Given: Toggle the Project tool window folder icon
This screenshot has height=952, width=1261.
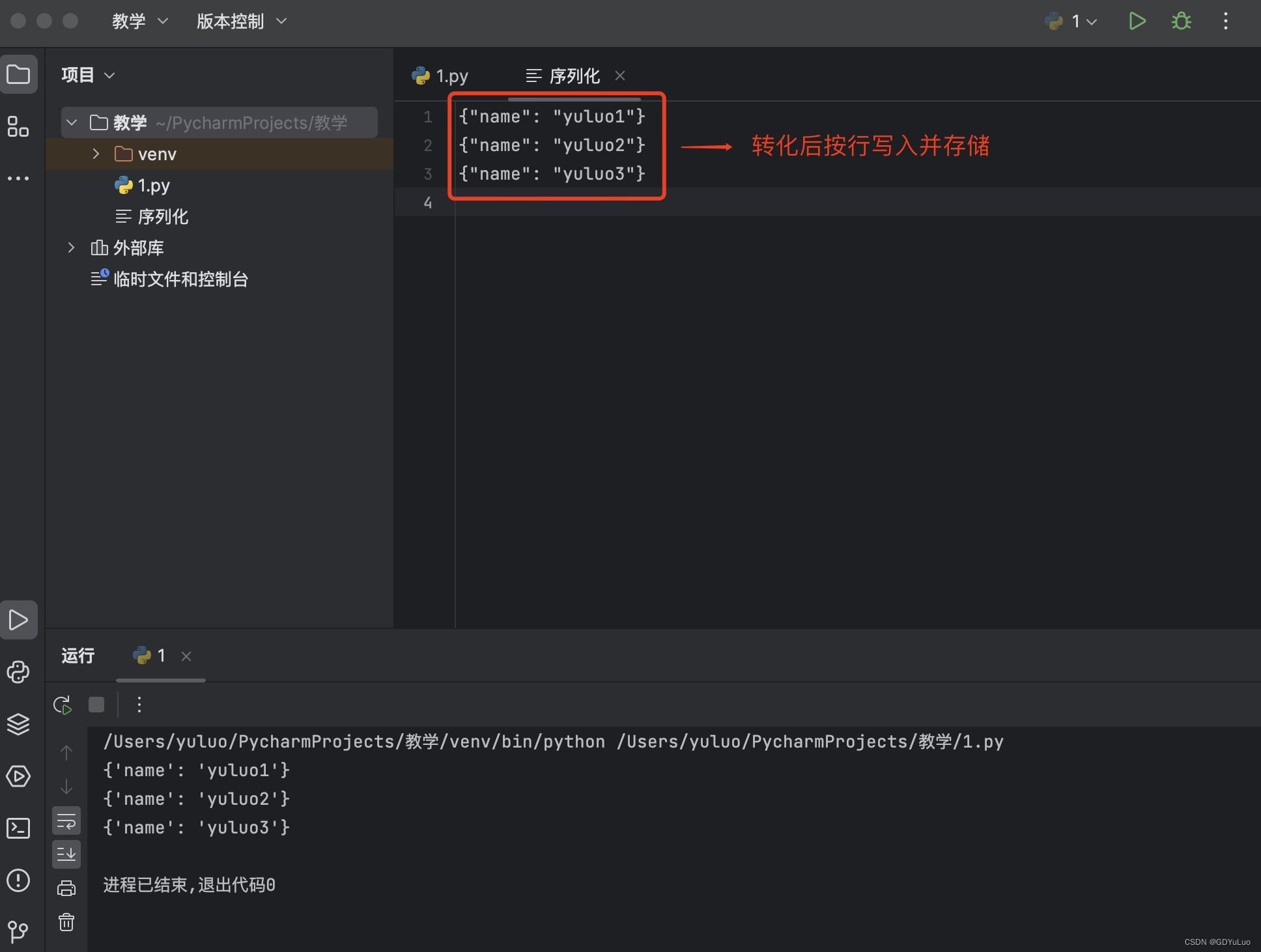Looking at the screenshot, I should coord(18,75).
